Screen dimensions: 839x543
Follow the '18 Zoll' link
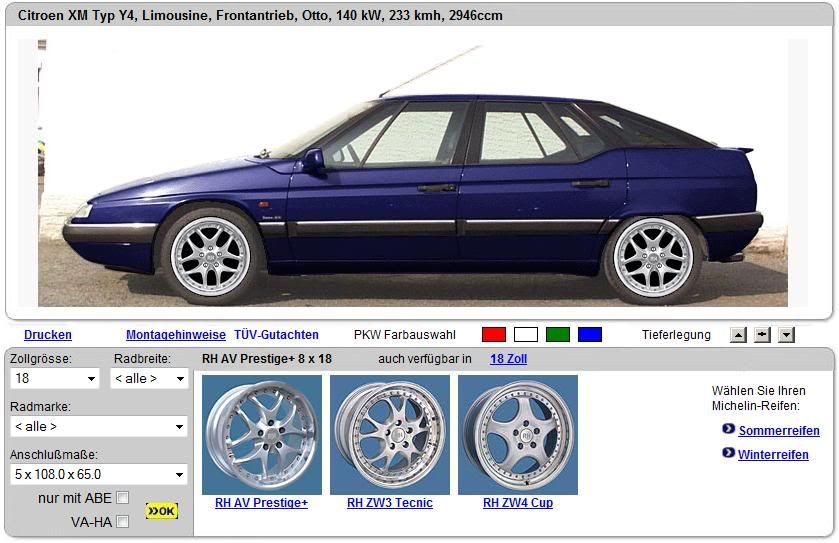508,359
